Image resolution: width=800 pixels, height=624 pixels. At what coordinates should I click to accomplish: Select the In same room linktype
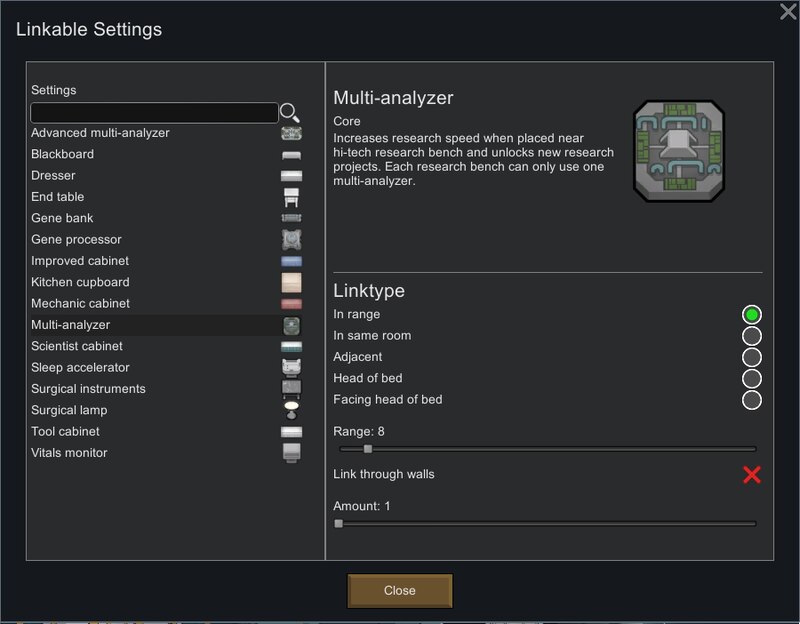coord(752,336)
